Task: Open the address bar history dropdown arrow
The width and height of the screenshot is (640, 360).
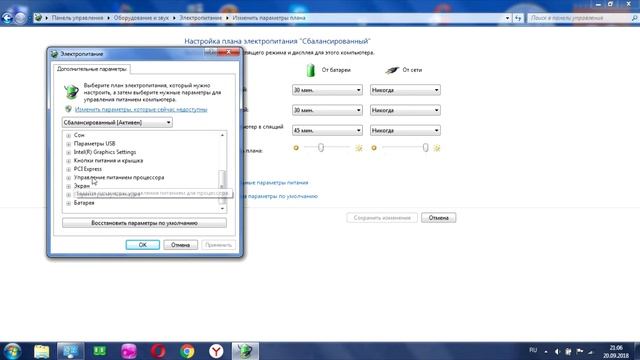Action: coord(507,18)
